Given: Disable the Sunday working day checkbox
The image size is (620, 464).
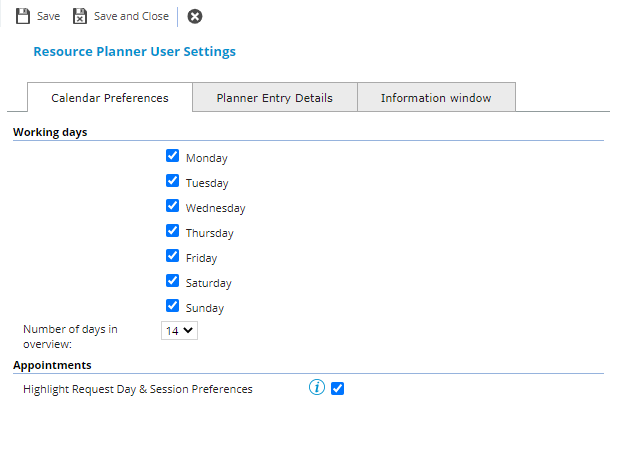Looking at the screenshot, I should pyautogui.click(x=172, y=306).
